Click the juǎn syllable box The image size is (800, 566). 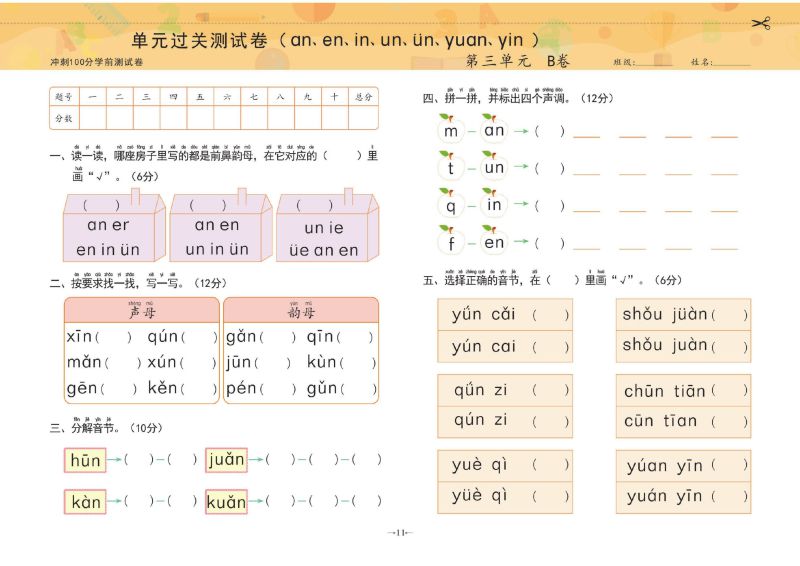[226, 460]
